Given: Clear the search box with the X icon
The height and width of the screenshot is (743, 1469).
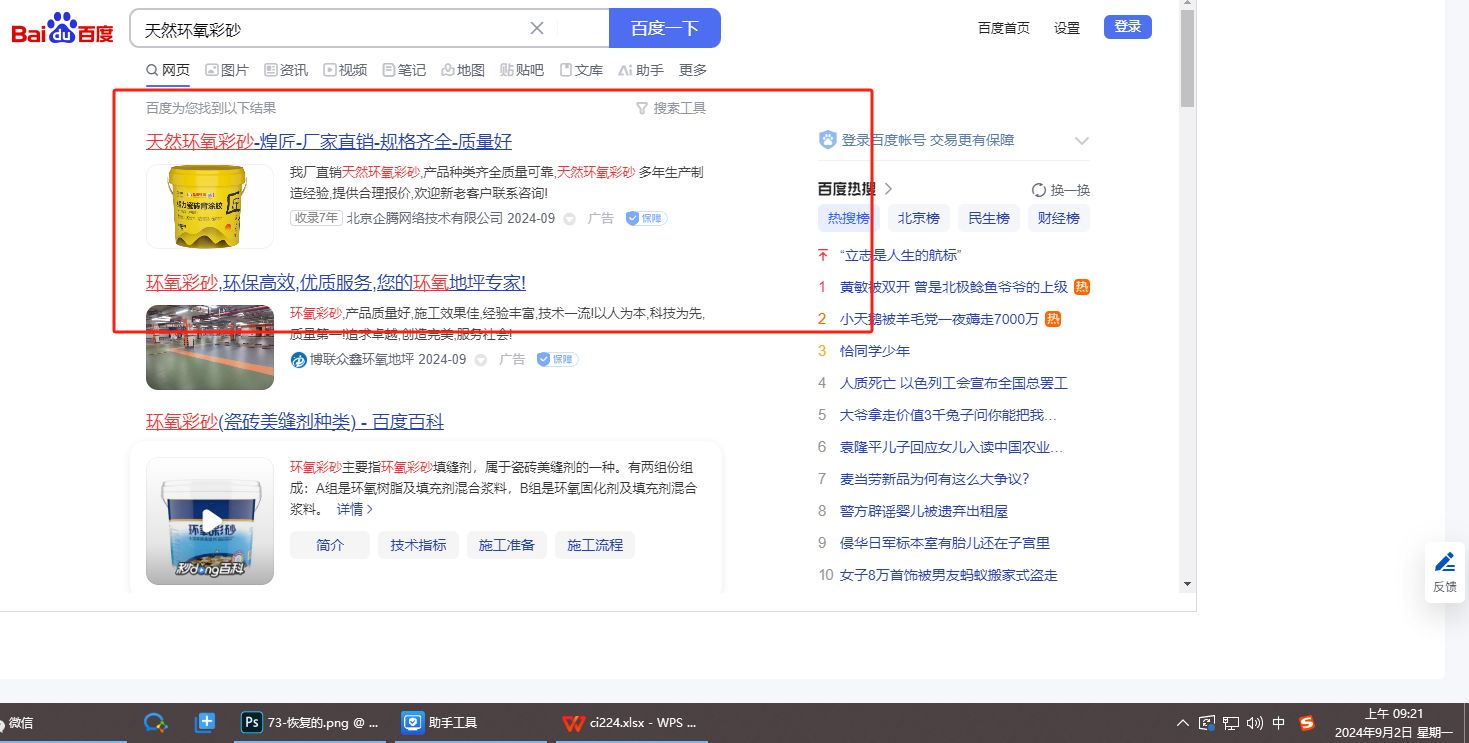Looking at the screenshot, I should click(x=537, y=28).
